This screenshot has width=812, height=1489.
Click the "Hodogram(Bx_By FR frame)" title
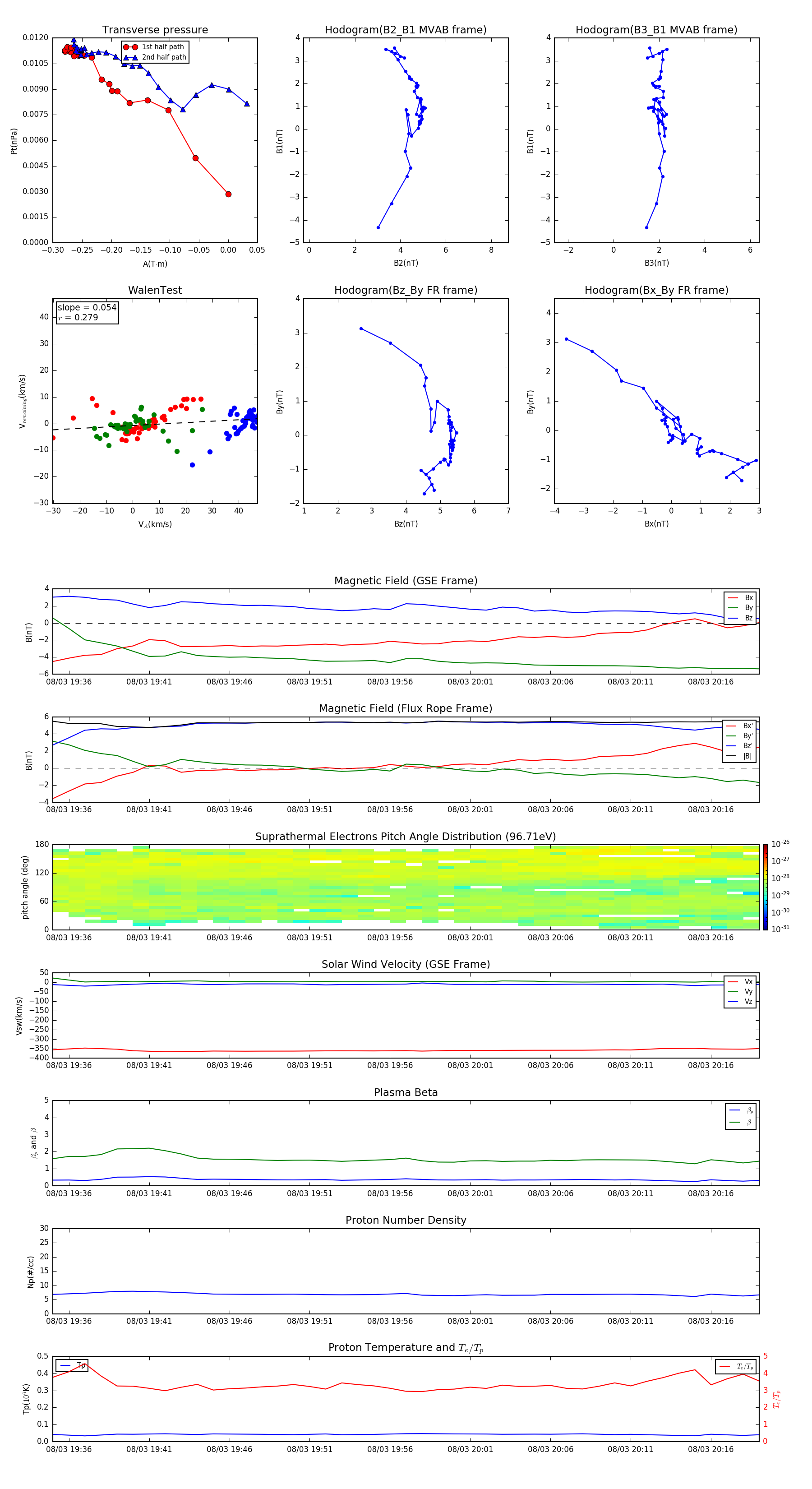656,290
